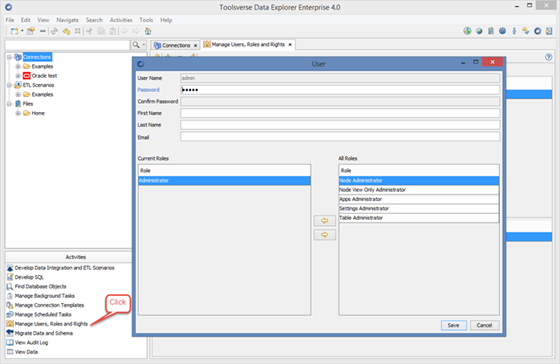The image size is (560, 364).
Task: Click the blue wheel icon in right toolbar
Action: [502, 31]
